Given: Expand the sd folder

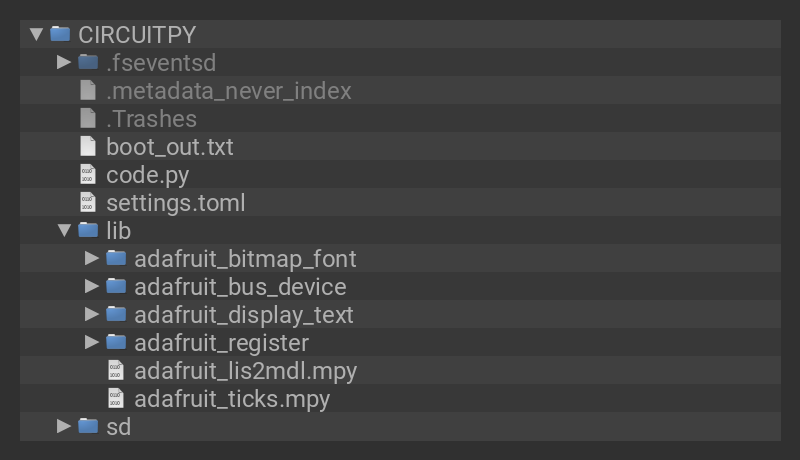Looking at the screenshot, I should [x=64, y=426].
